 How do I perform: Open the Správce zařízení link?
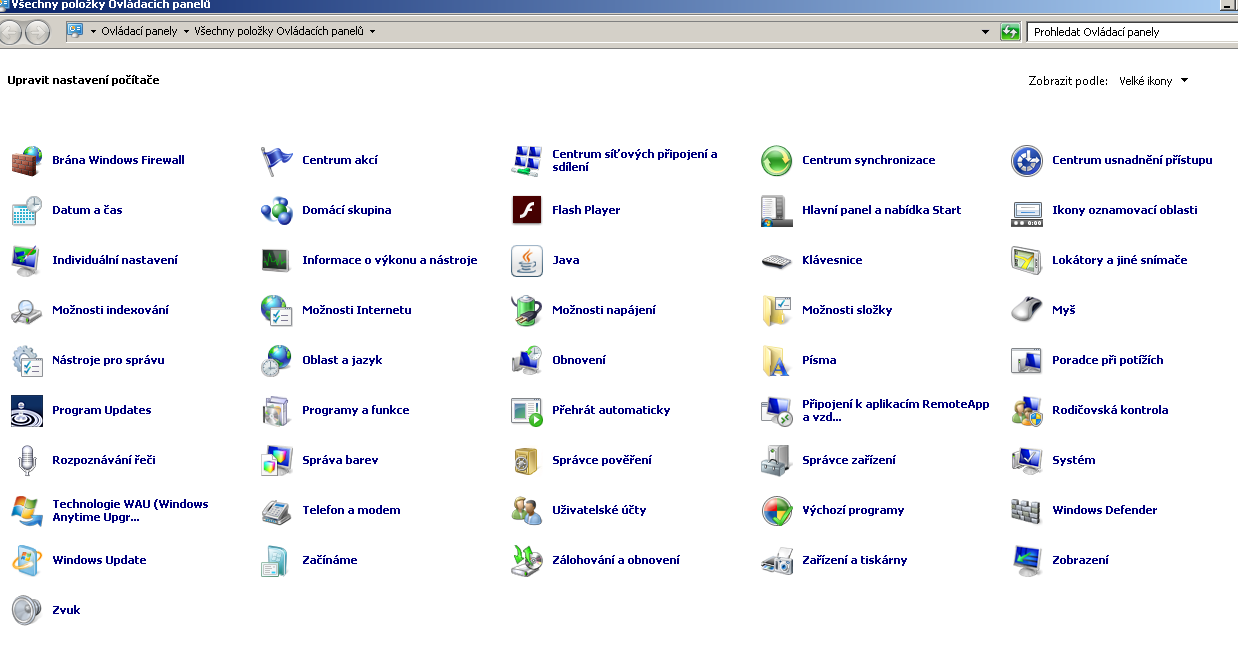[849, 460]
